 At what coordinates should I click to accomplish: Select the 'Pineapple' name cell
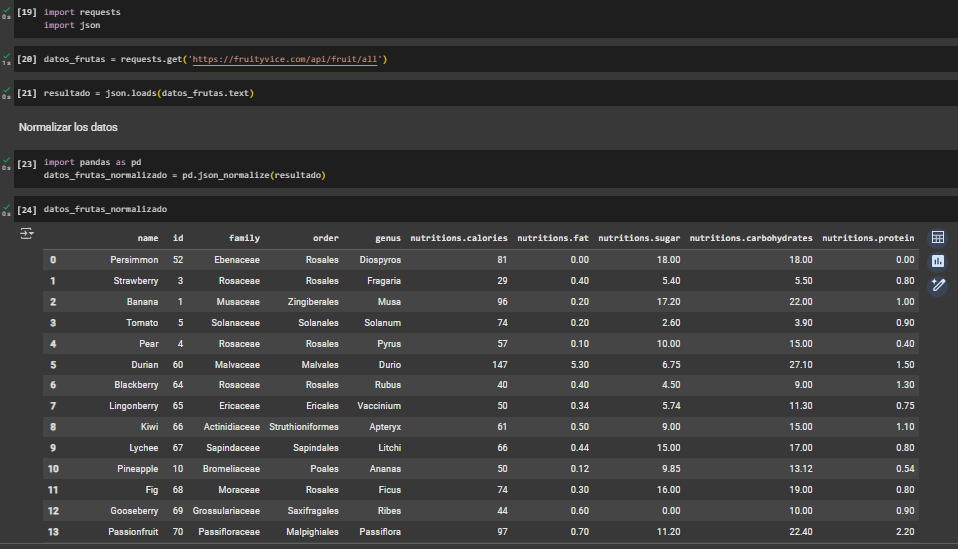tap(137, 469)
